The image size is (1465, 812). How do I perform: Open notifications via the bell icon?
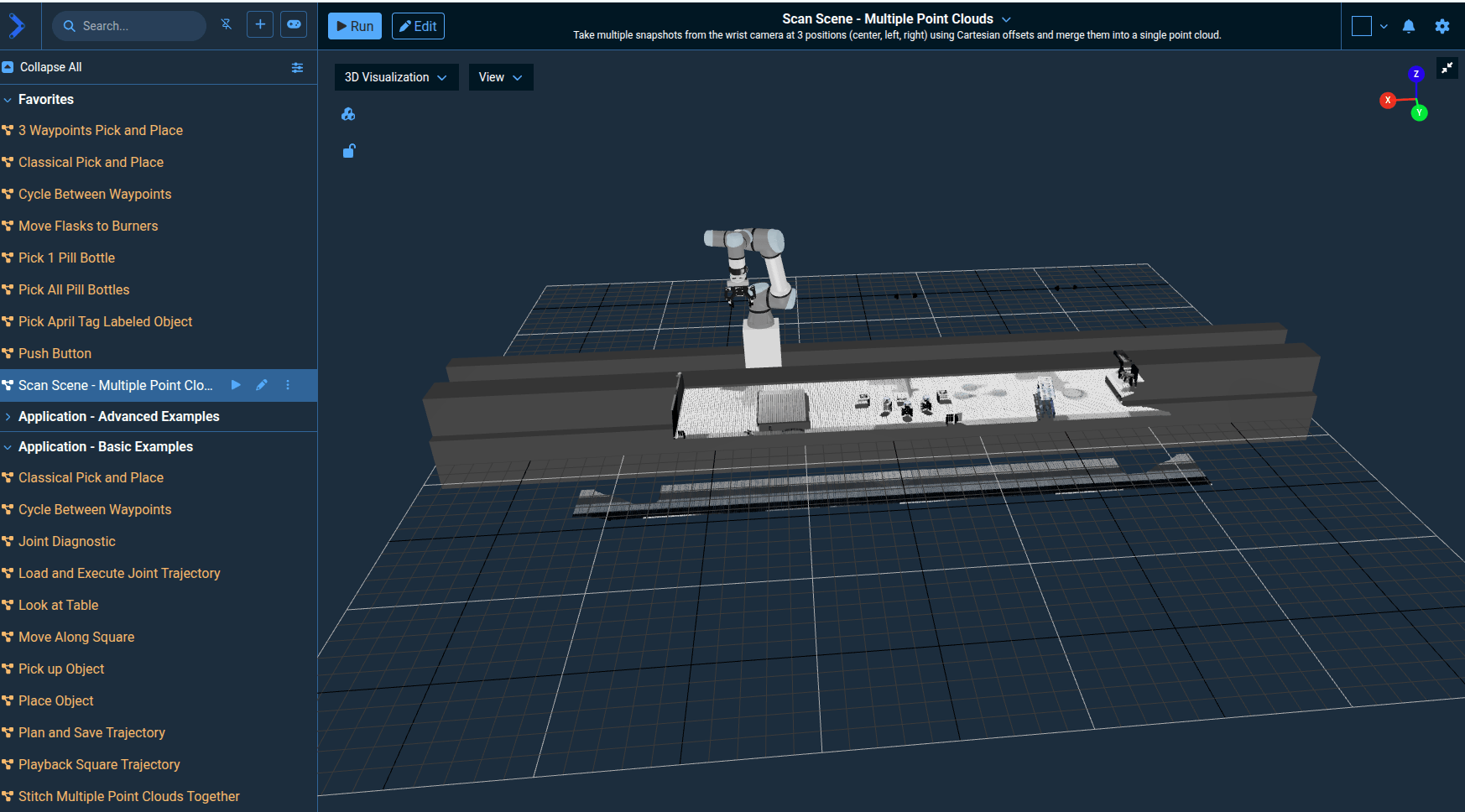click(1409, 26)
